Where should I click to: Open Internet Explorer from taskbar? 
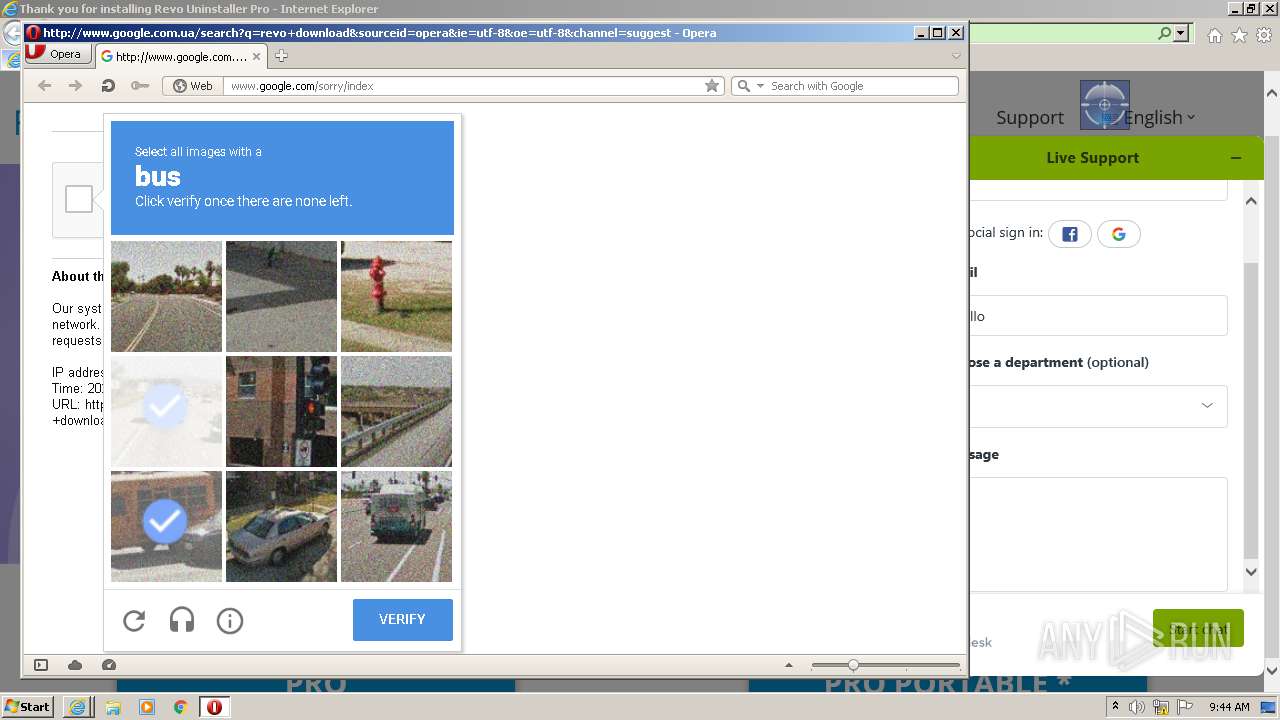[x=78, y=707]
